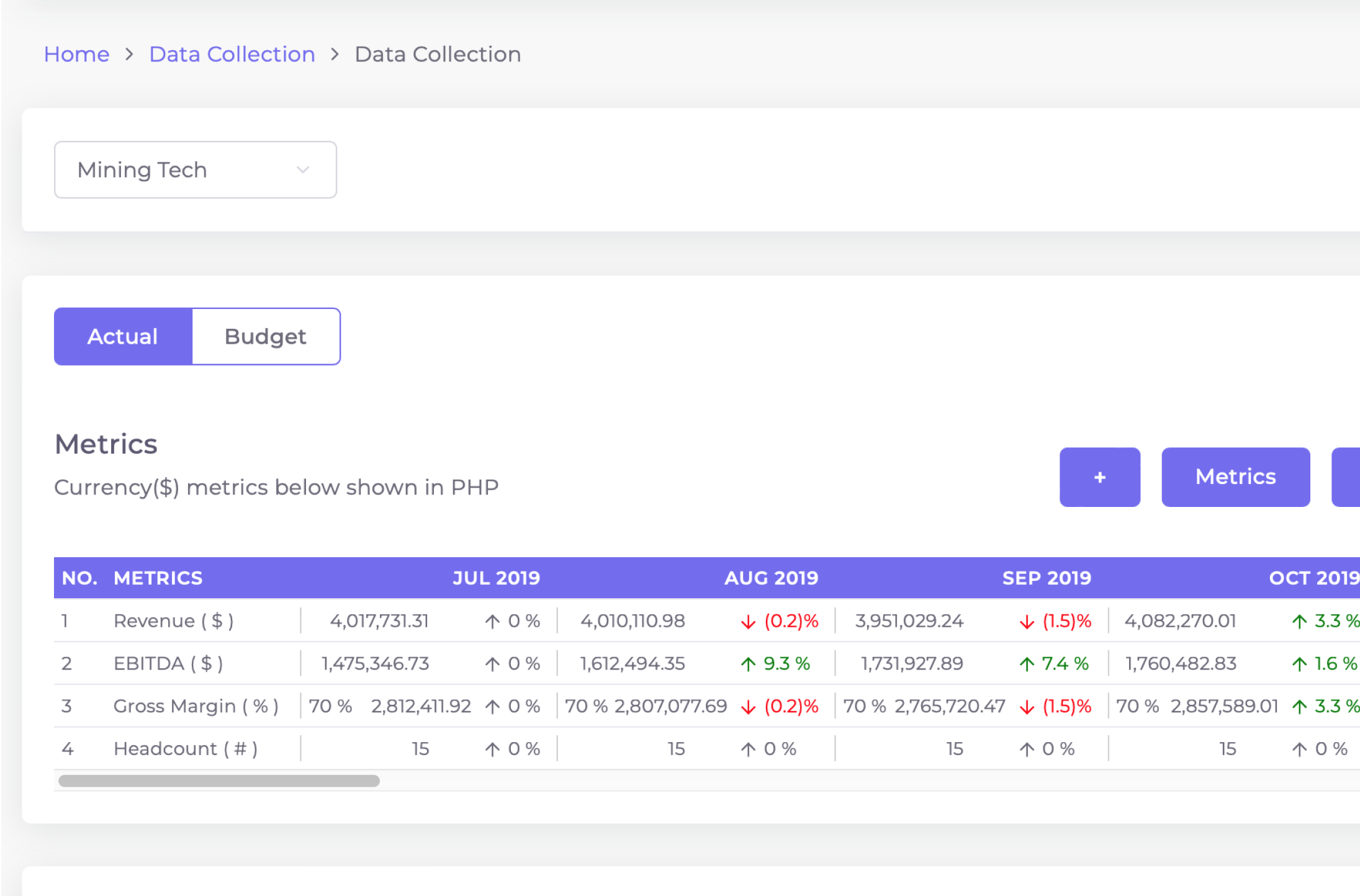Click JUL 2019 column header
Viewport: 1360px width, 896px height.
click(496, 578)
